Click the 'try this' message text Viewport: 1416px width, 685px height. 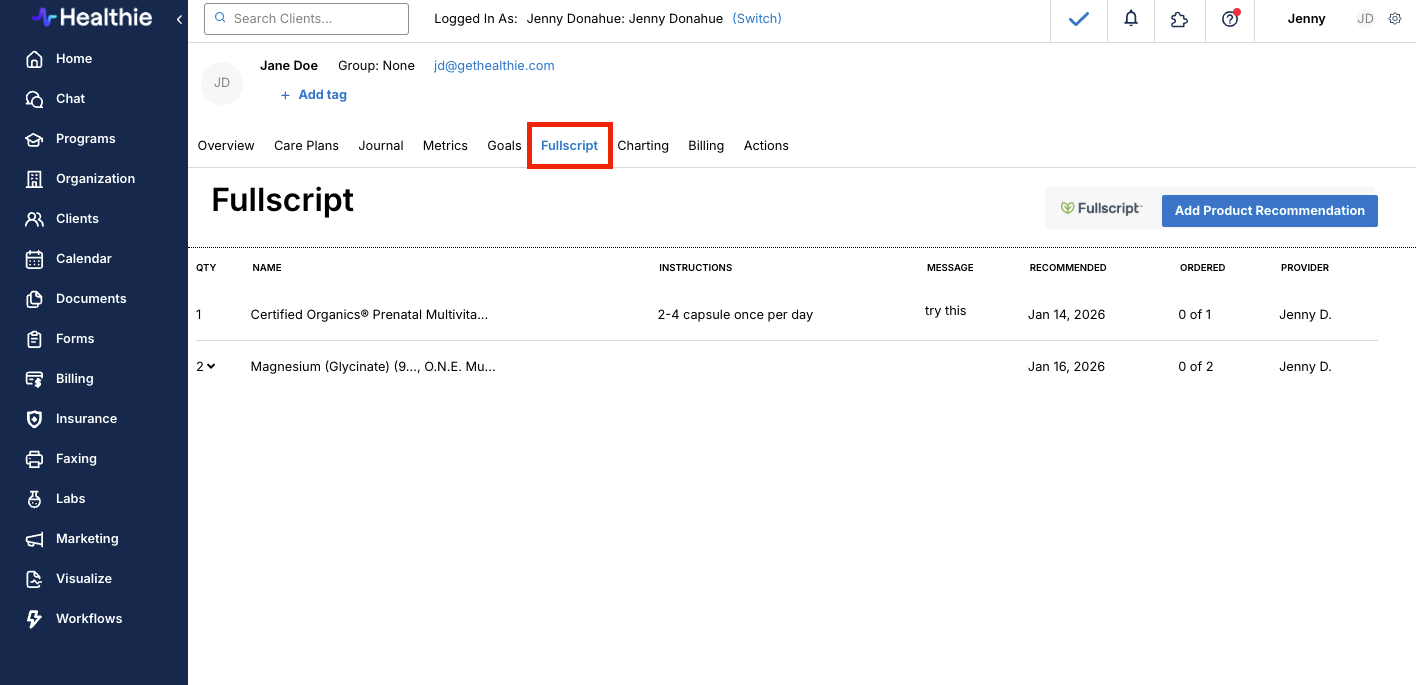coord(945,311)
